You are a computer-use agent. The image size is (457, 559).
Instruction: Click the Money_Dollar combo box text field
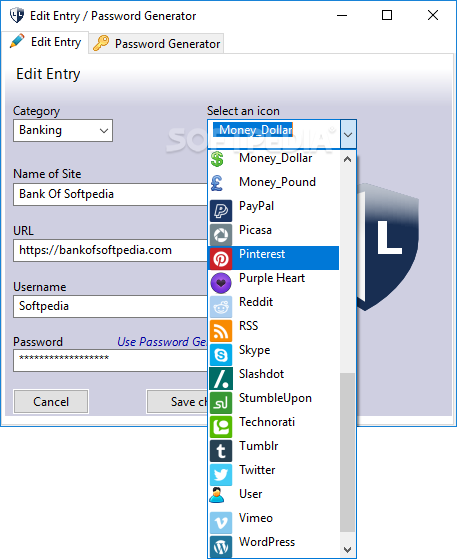[x=274, y=134]
